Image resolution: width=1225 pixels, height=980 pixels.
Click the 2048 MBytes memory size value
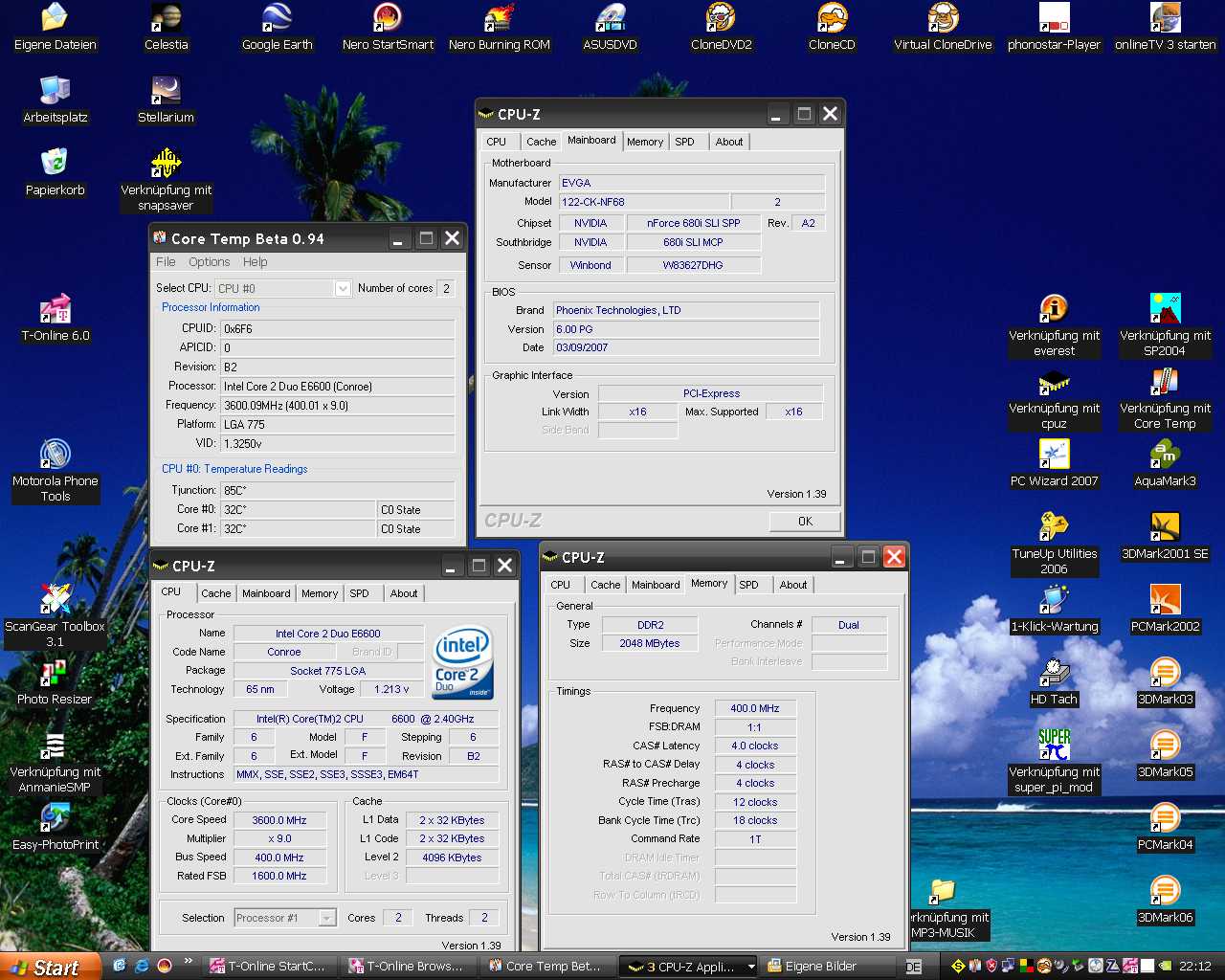click(x=650, y=644)
